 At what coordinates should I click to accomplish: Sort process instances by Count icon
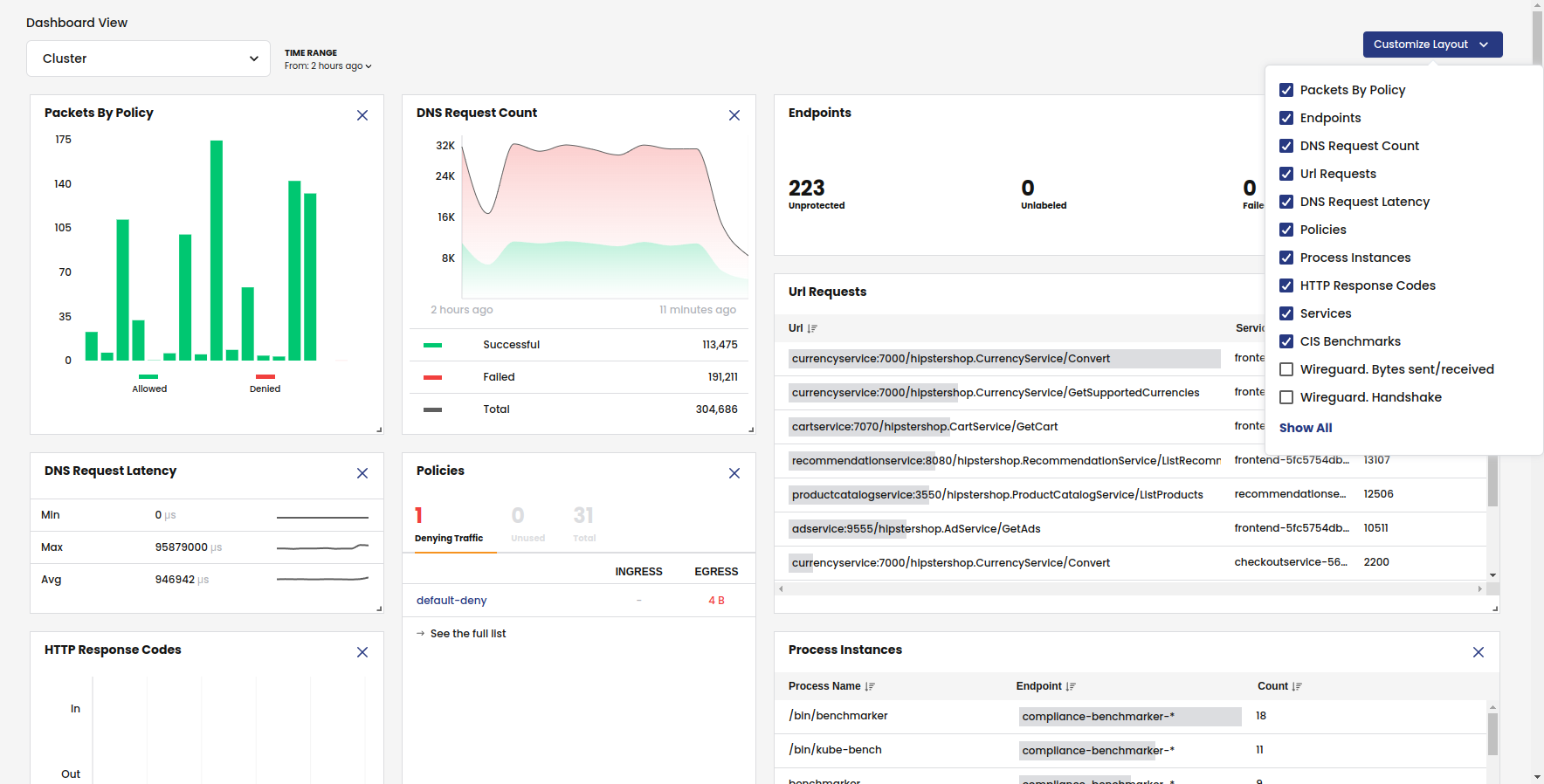pos(1297,687)
